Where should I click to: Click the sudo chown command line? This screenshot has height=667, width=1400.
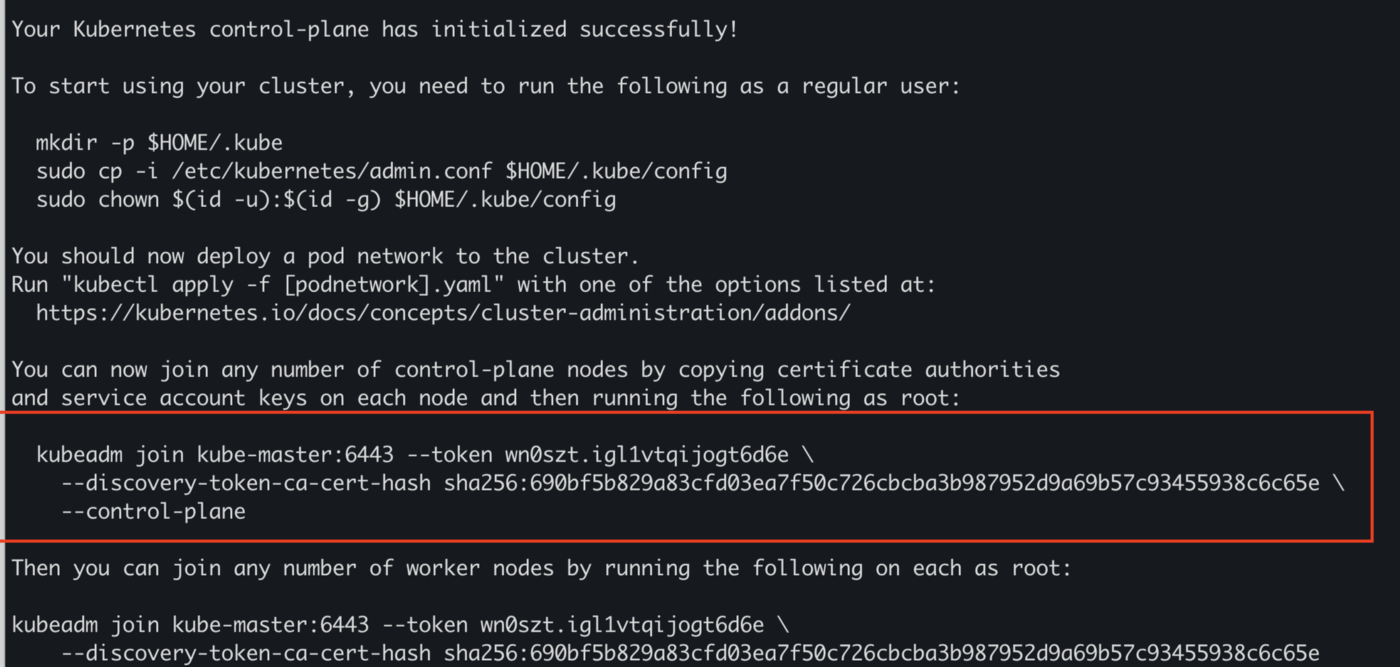(x=326, y=200)
